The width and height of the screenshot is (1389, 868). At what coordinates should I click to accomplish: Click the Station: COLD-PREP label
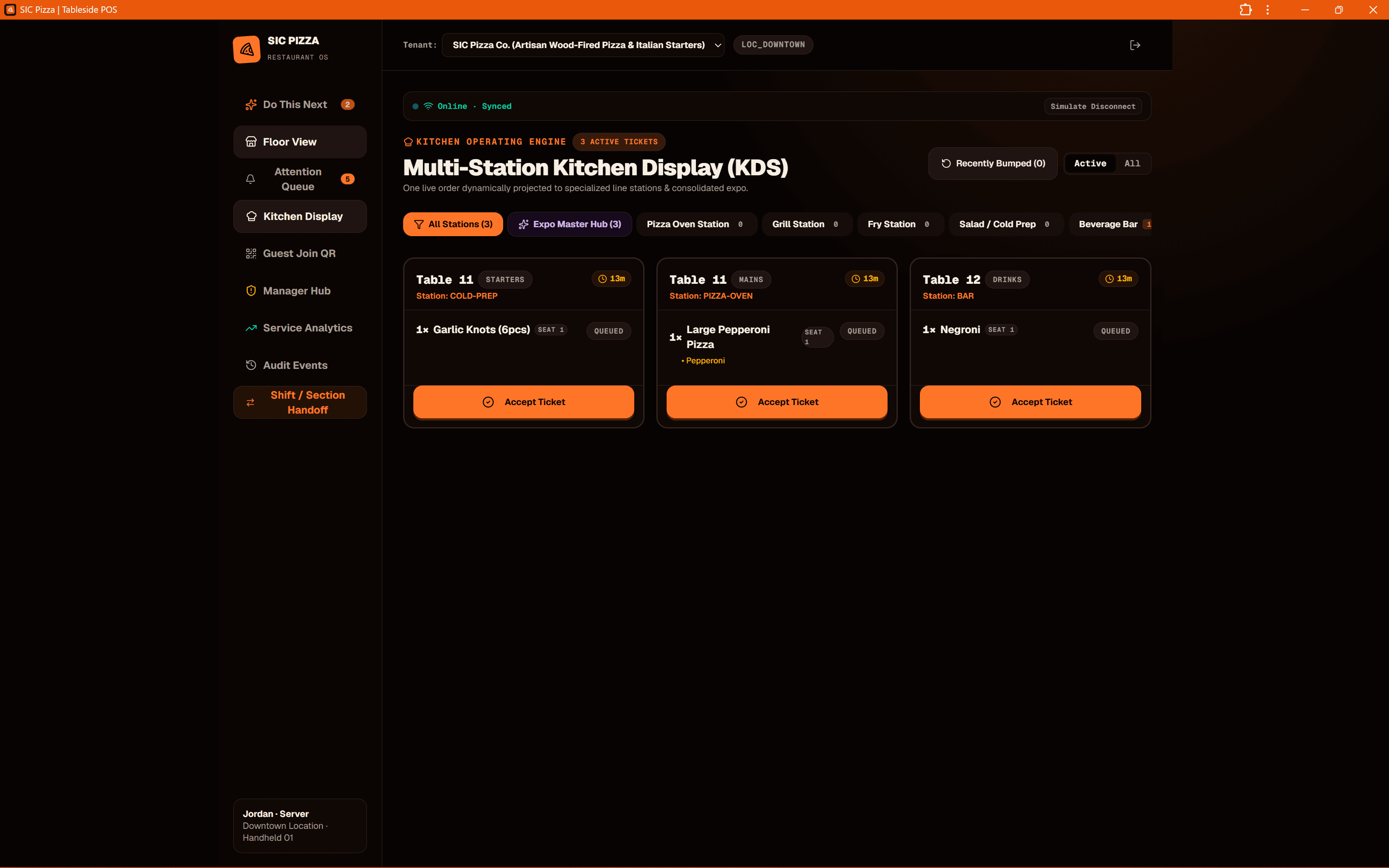[x=457, y=296]
